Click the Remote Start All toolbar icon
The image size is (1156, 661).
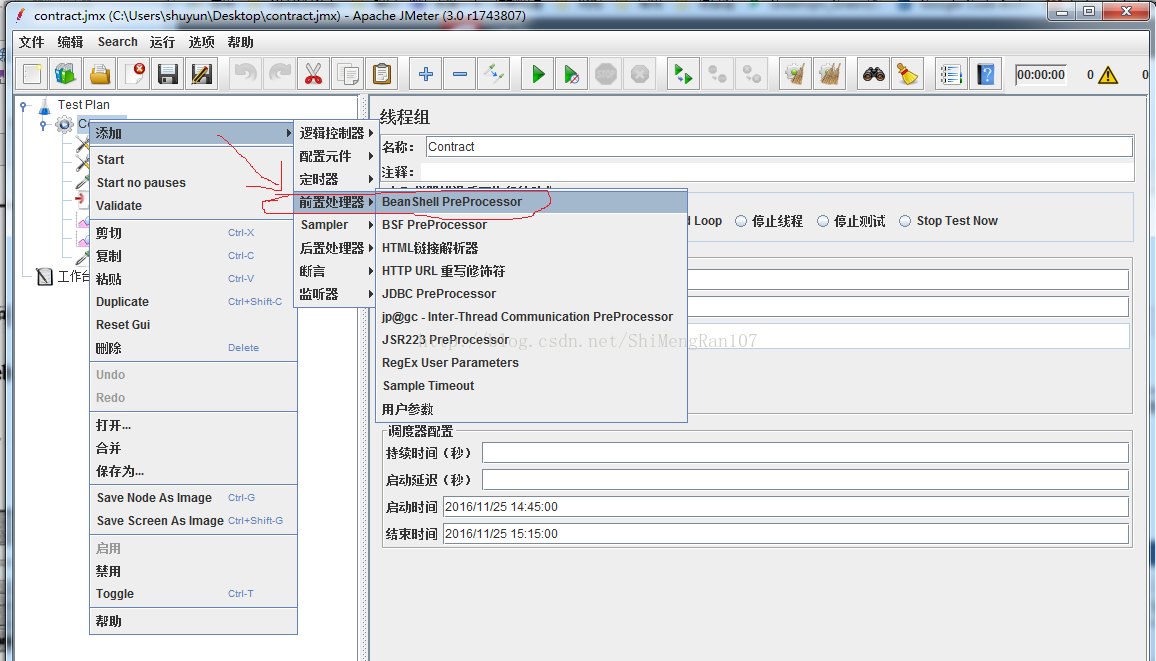point(683,74)
